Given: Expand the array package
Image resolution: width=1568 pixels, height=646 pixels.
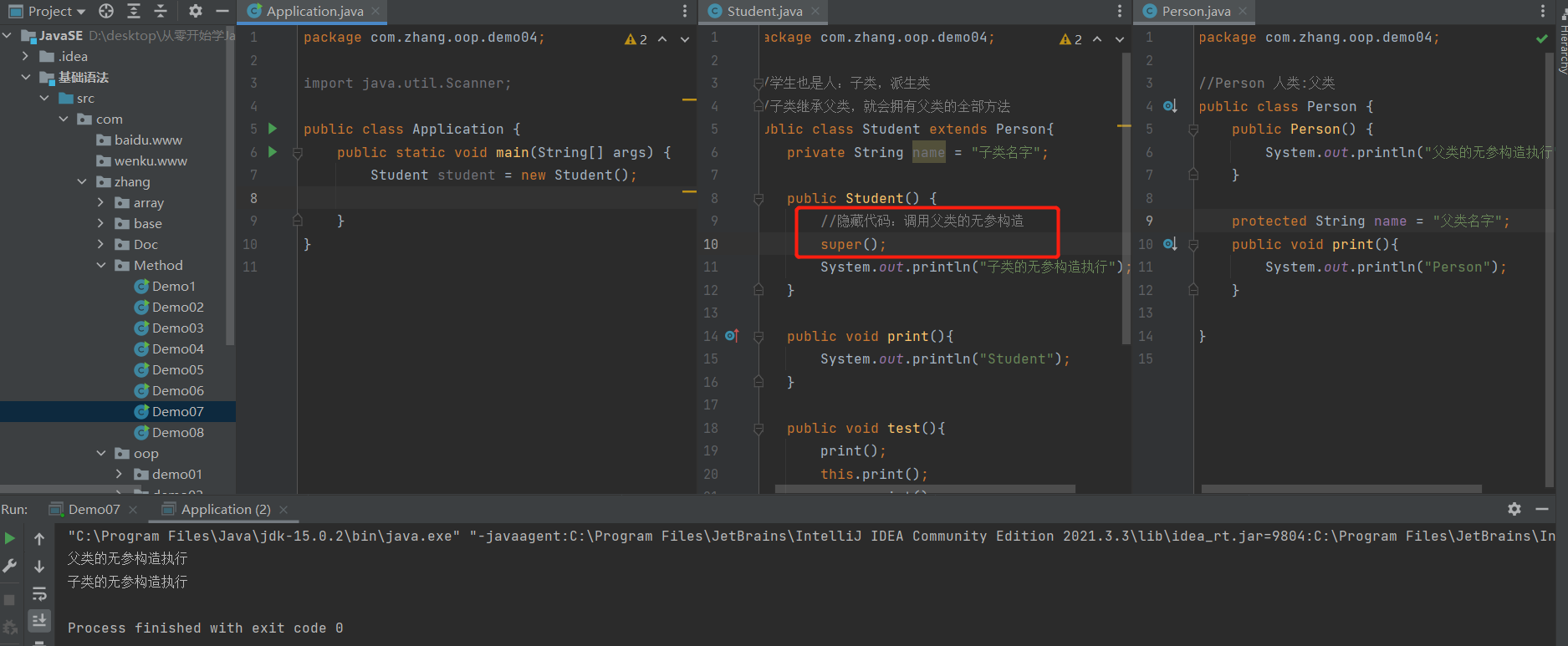Looking at the screenshot, I should tap(101, 202).
